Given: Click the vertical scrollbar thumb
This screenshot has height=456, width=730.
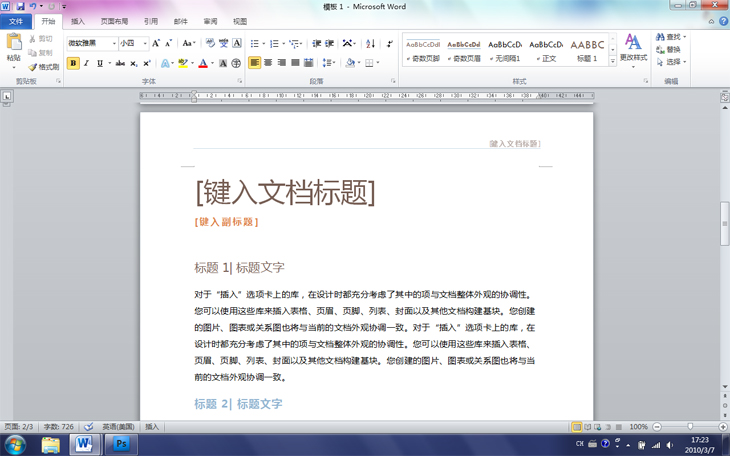Looking at the screenshot, I should pyautogui.click(x=724, y=224).
